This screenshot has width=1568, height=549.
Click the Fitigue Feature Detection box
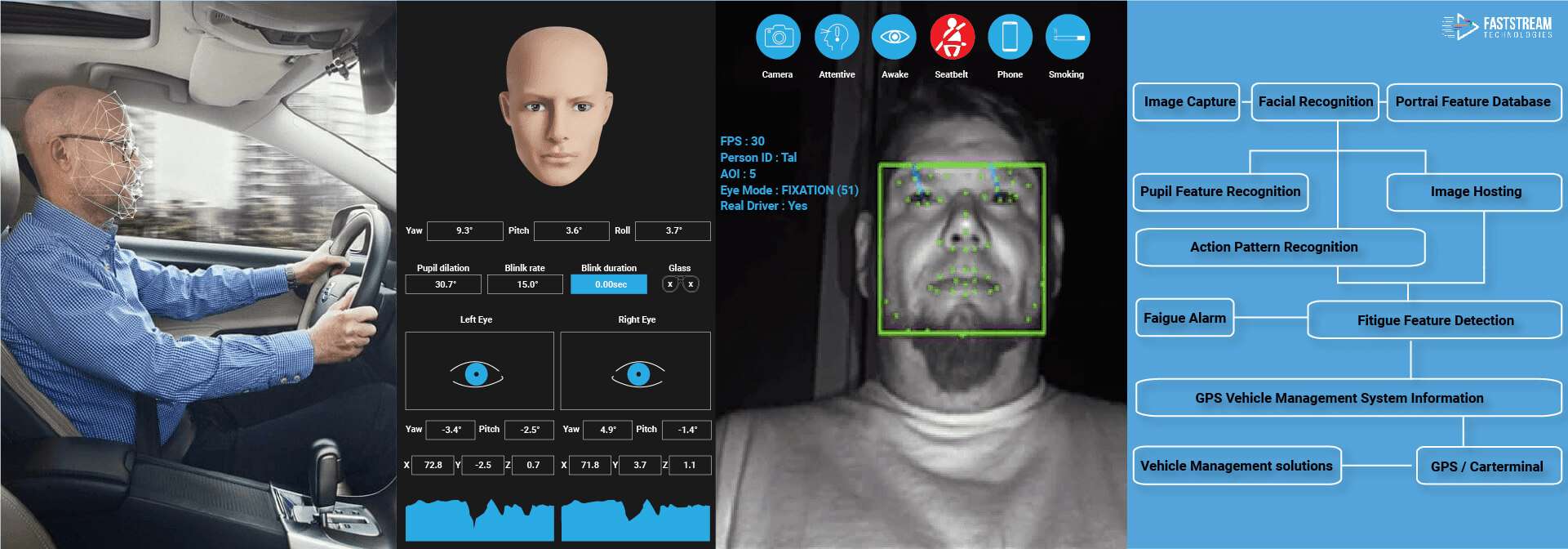tap(1435, 320)
